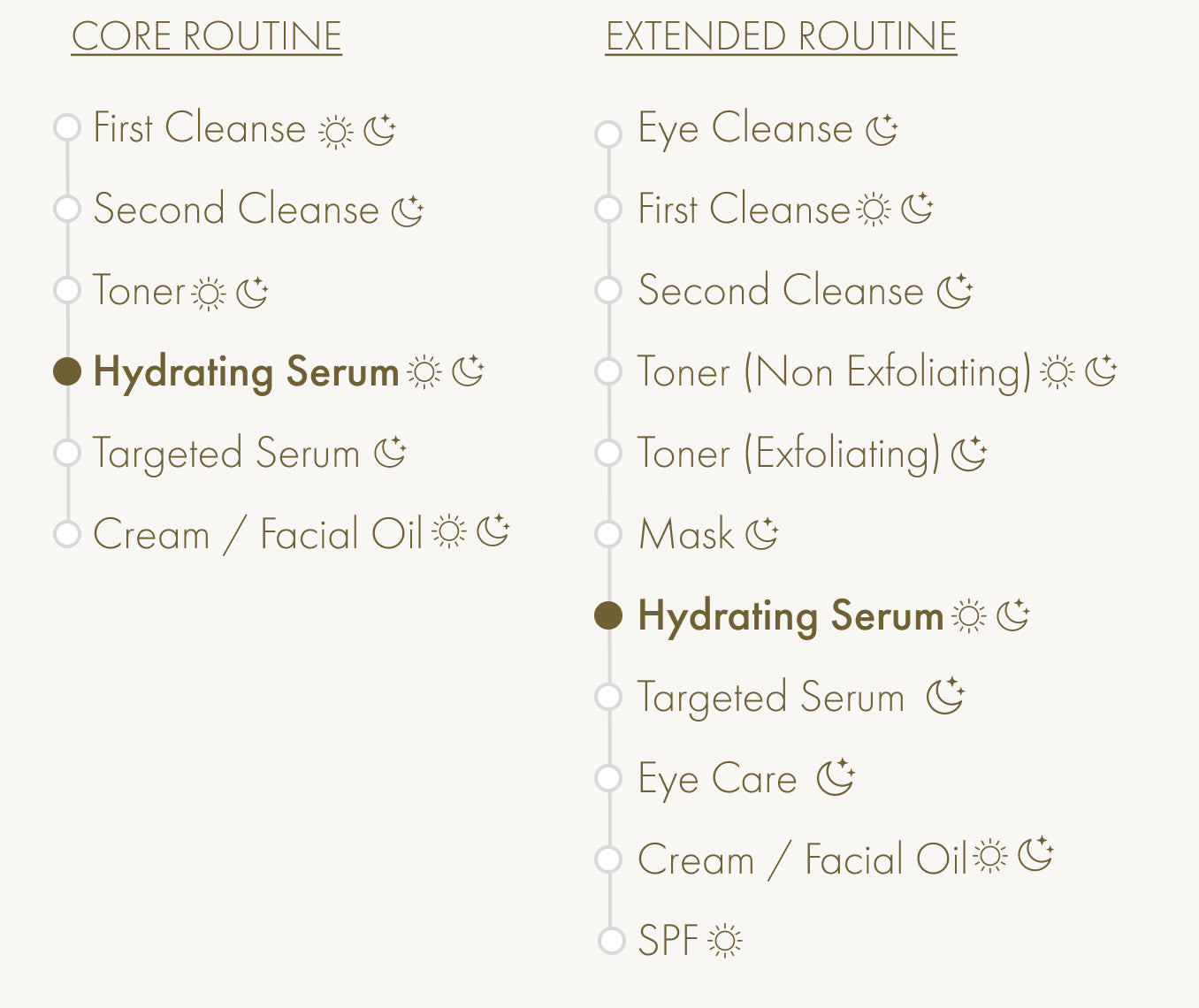Click moon icon beside Toner (Exfoliating)
This screenshot has width=1199, height=1008.
(x=969, y=453)
